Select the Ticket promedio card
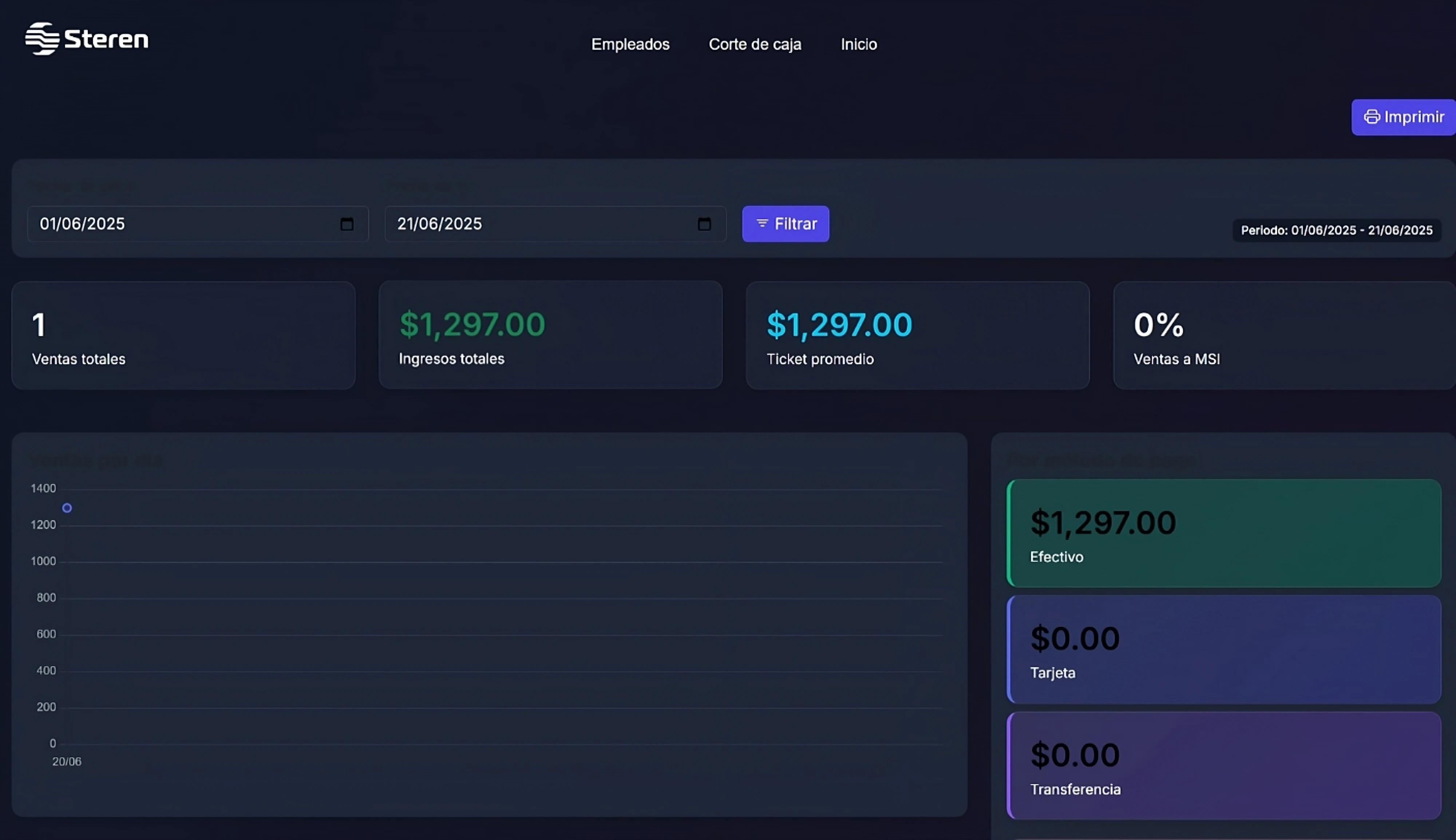 point(918,335)
